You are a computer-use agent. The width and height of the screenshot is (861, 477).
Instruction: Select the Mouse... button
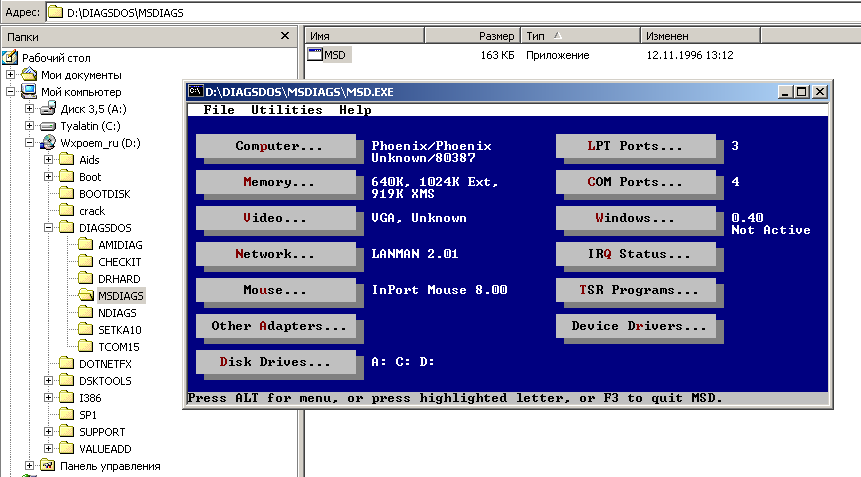pyautogui.click(x=276, y=290)
